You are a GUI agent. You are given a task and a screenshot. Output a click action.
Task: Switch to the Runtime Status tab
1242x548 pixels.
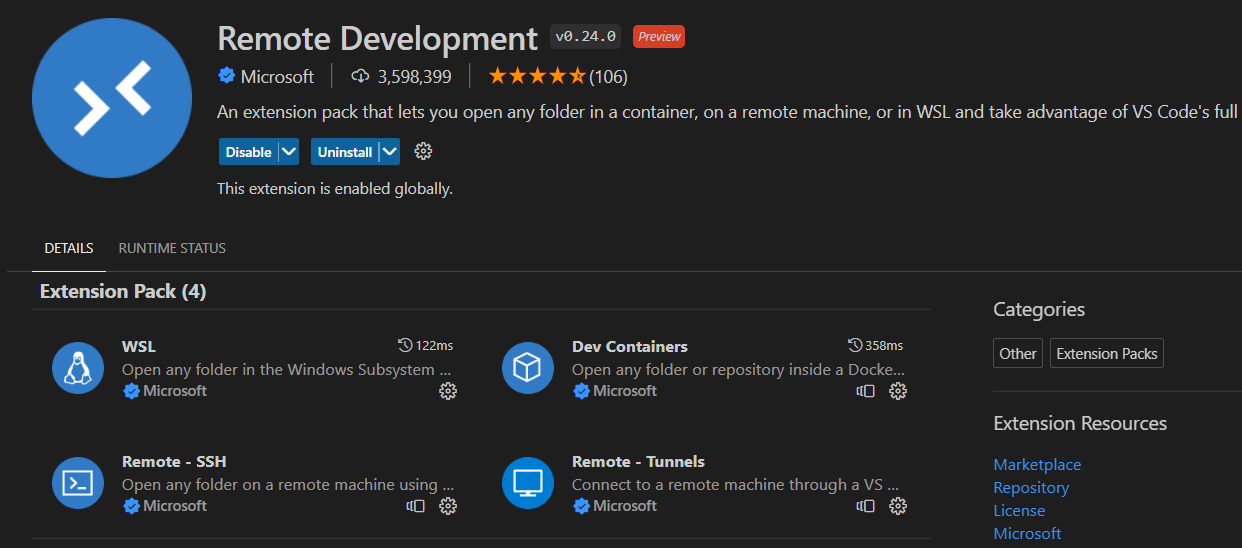[172, 248]
